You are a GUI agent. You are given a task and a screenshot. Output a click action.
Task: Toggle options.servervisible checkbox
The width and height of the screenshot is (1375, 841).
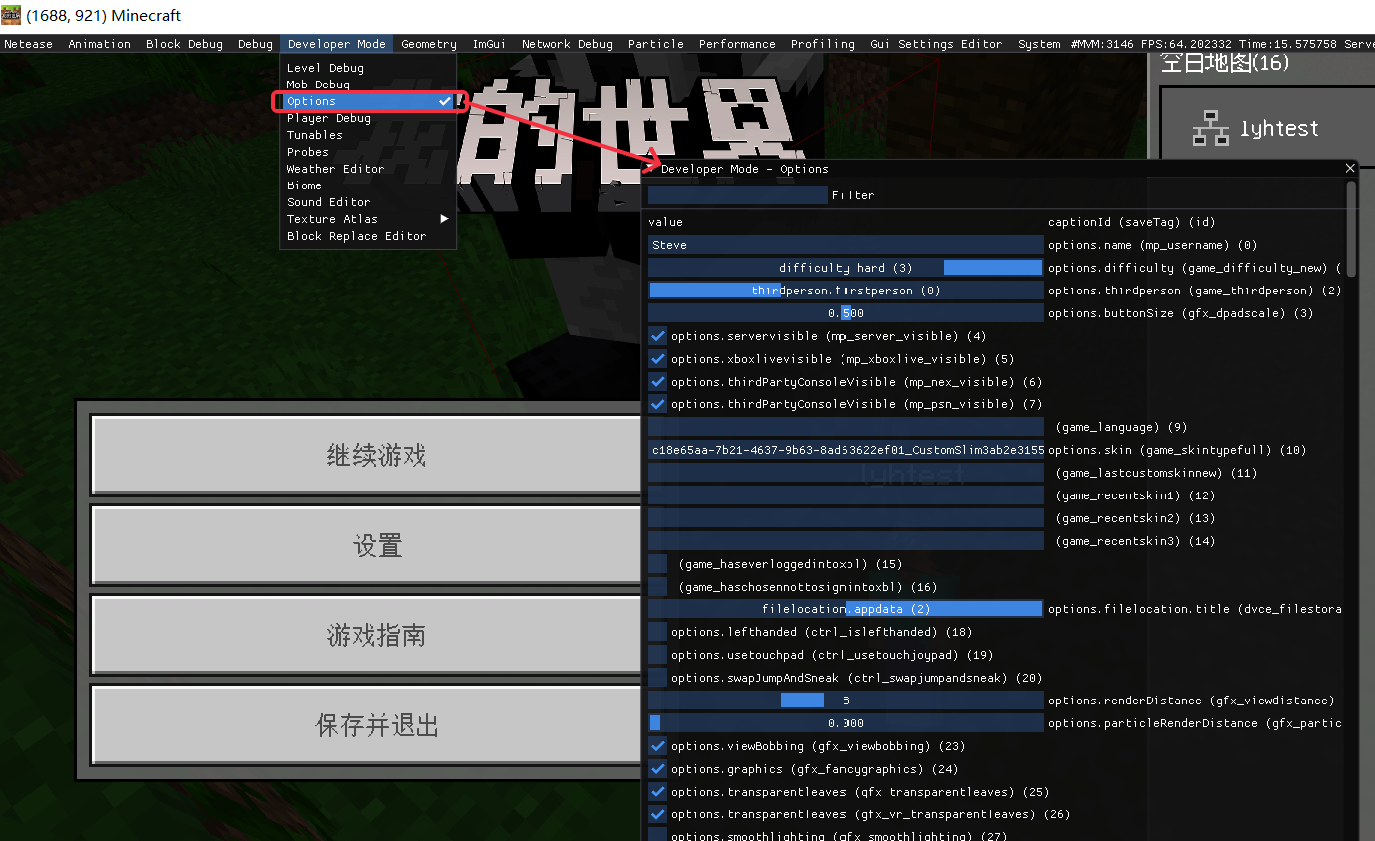(657, 336)
